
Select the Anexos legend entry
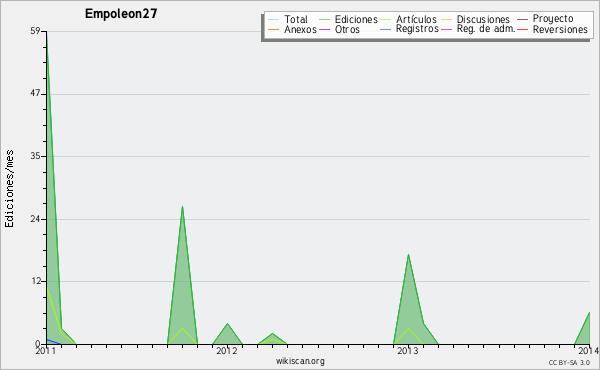tap(292, 29)
